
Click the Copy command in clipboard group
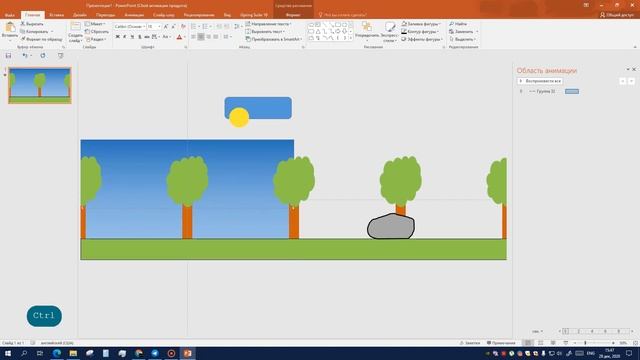34,32
